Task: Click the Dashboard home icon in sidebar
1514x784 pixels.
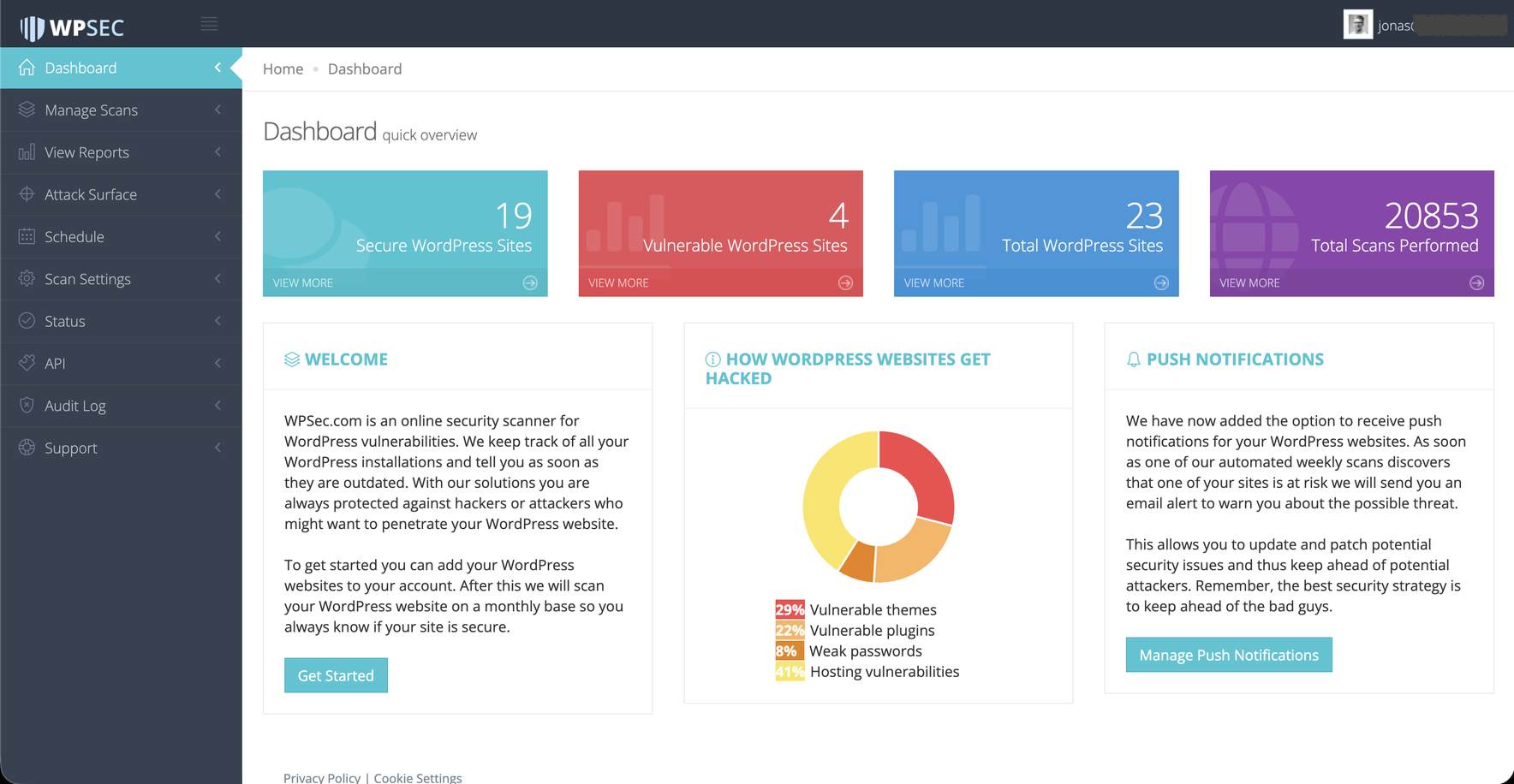Action: [x=27, y=68]
